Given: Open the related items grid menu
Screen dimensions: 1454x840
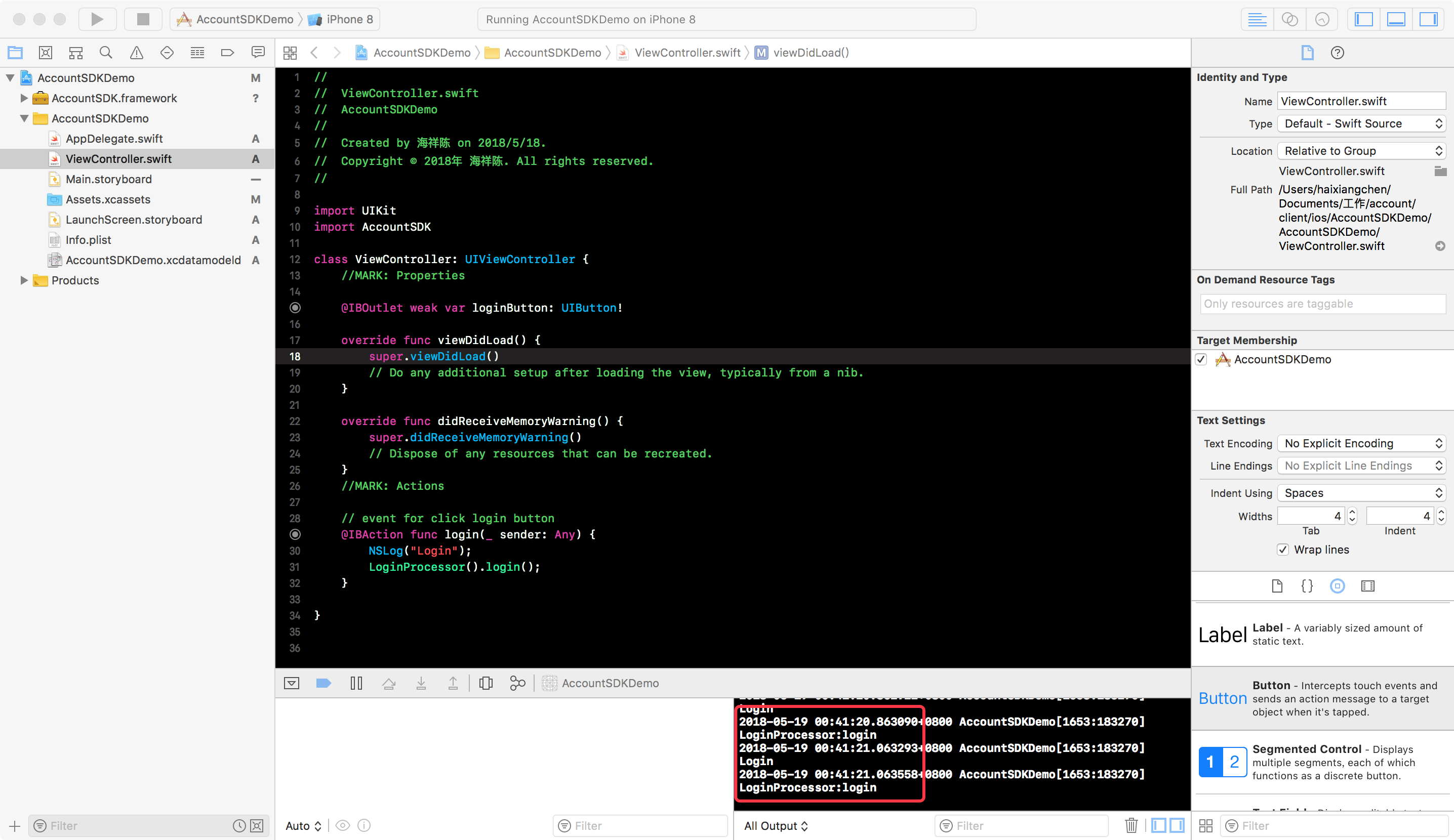Looking at the screenshot, I should pyautogui.click(x=290, y=53).
